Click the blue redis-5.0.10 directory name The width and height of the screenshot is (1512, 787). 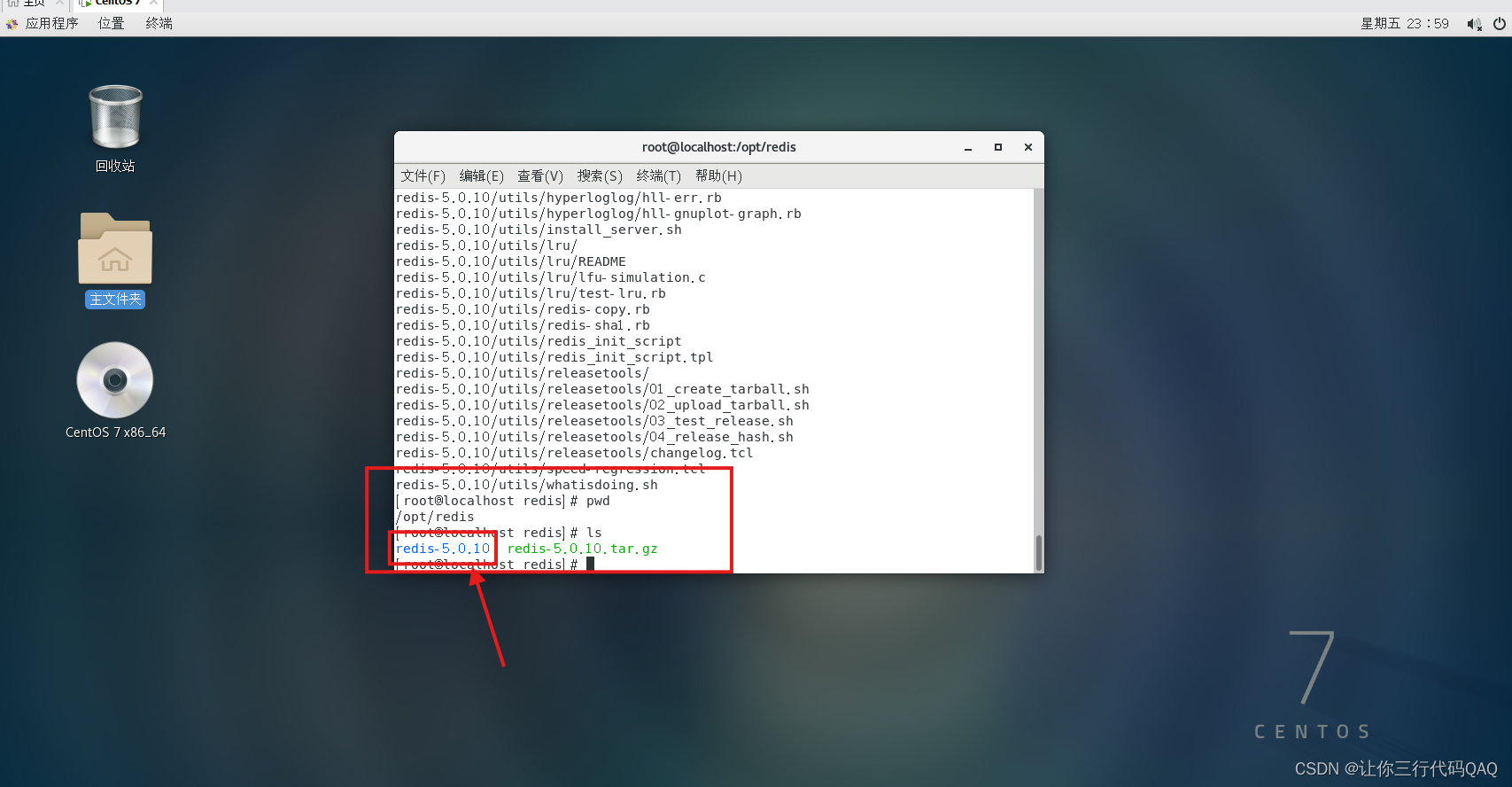[x=443, y=549]
